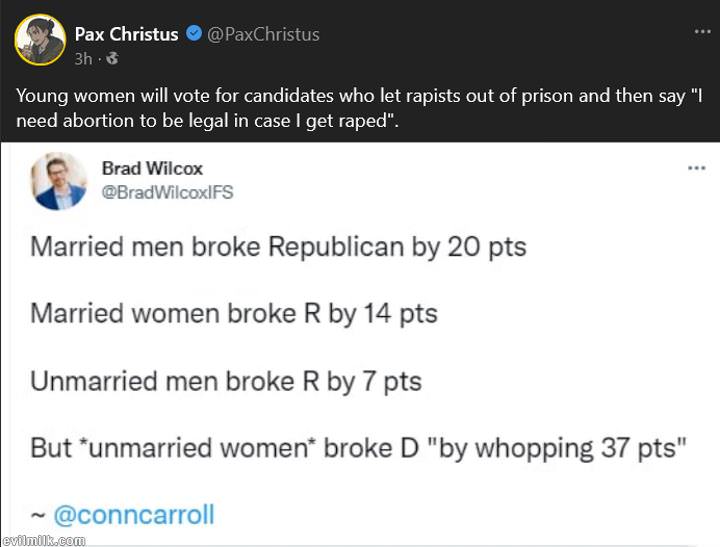Click the @PaxChristus handle
This screenshot has height=547, width=720.
coord(263,34)
